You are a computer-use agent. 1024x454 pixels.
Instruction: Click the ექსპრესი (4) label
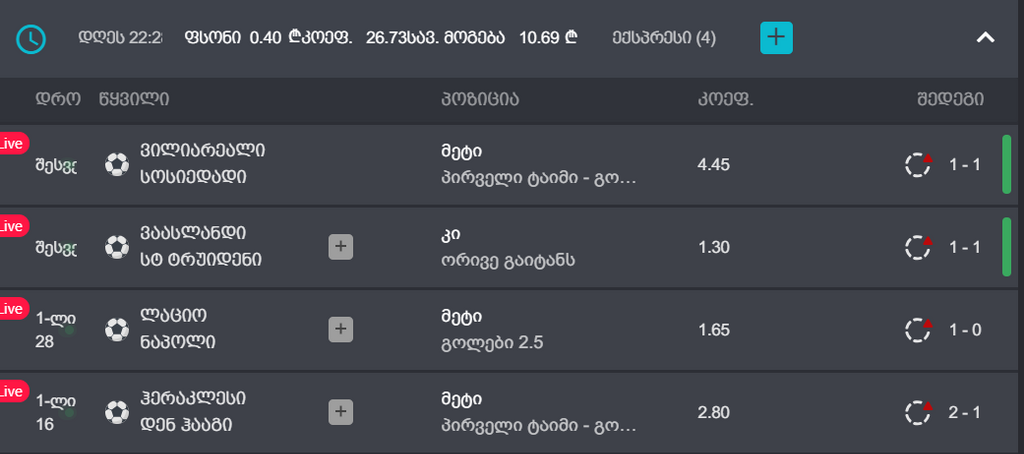664,39
